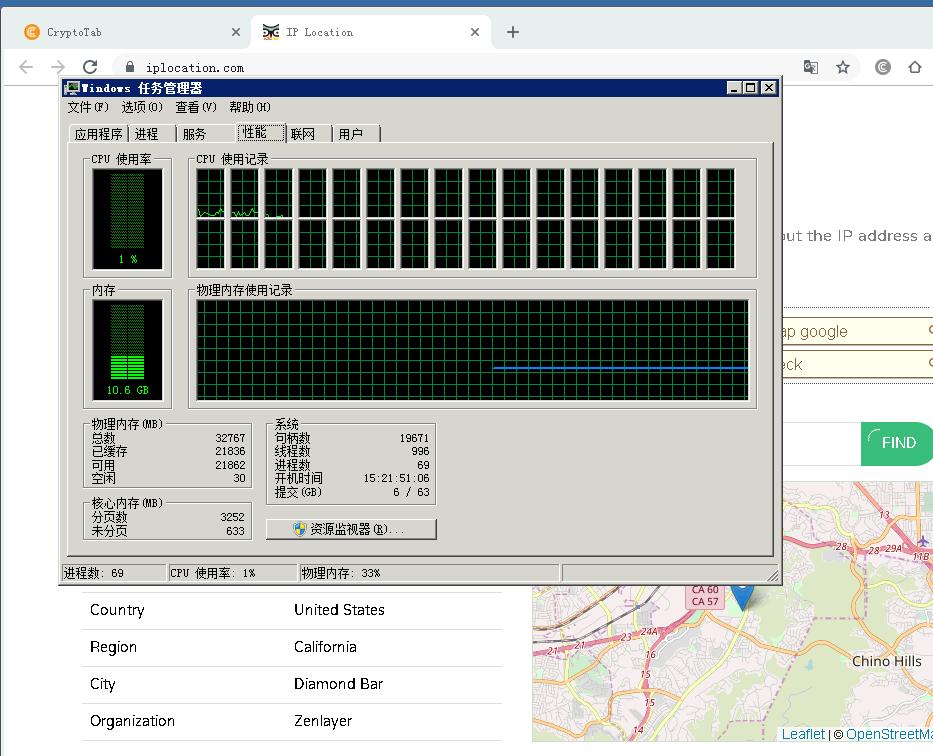Click the 分页数 value 3252
933x756 pixels.
(x=233, y=517)
